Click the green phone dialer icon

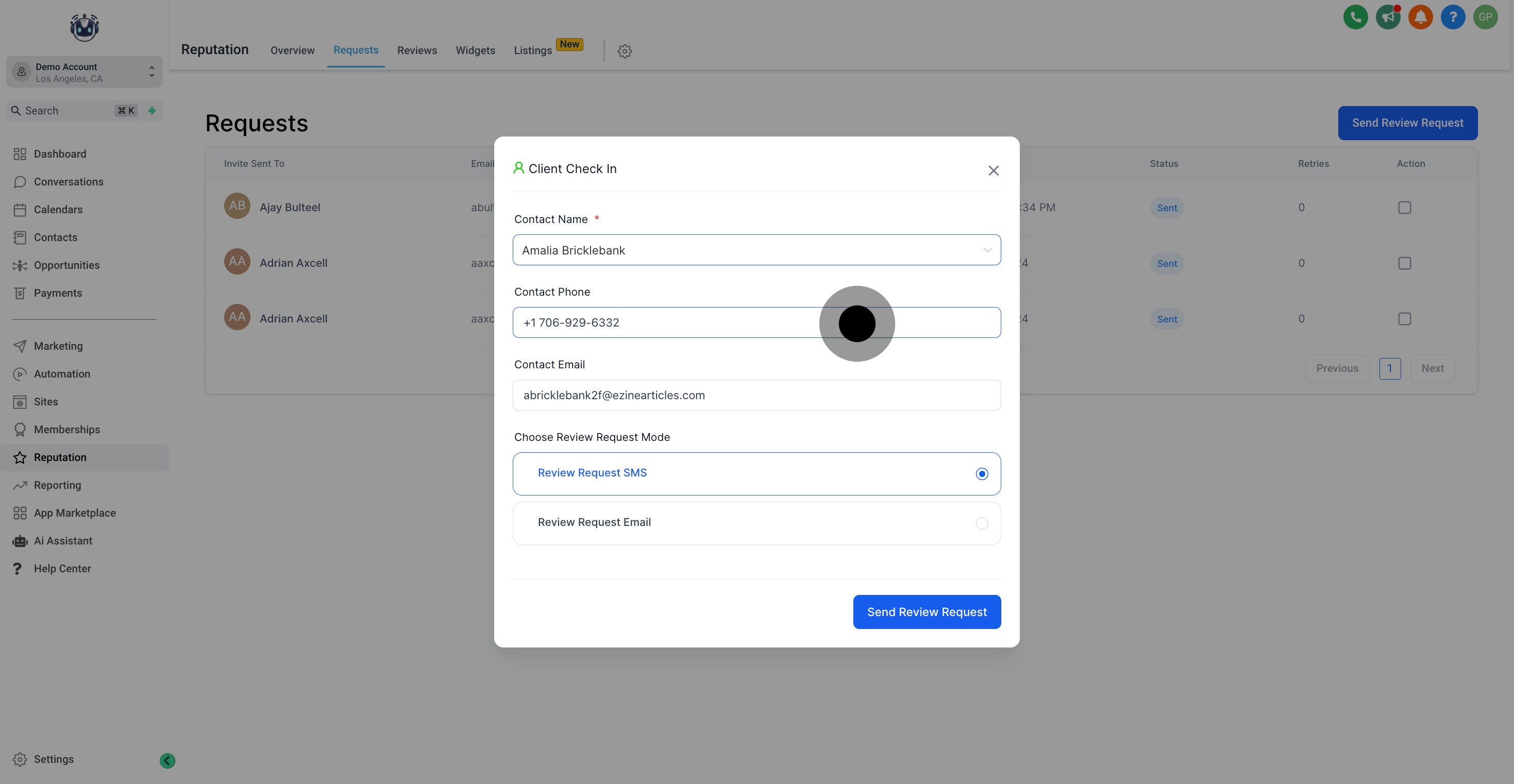[1355, 17]
